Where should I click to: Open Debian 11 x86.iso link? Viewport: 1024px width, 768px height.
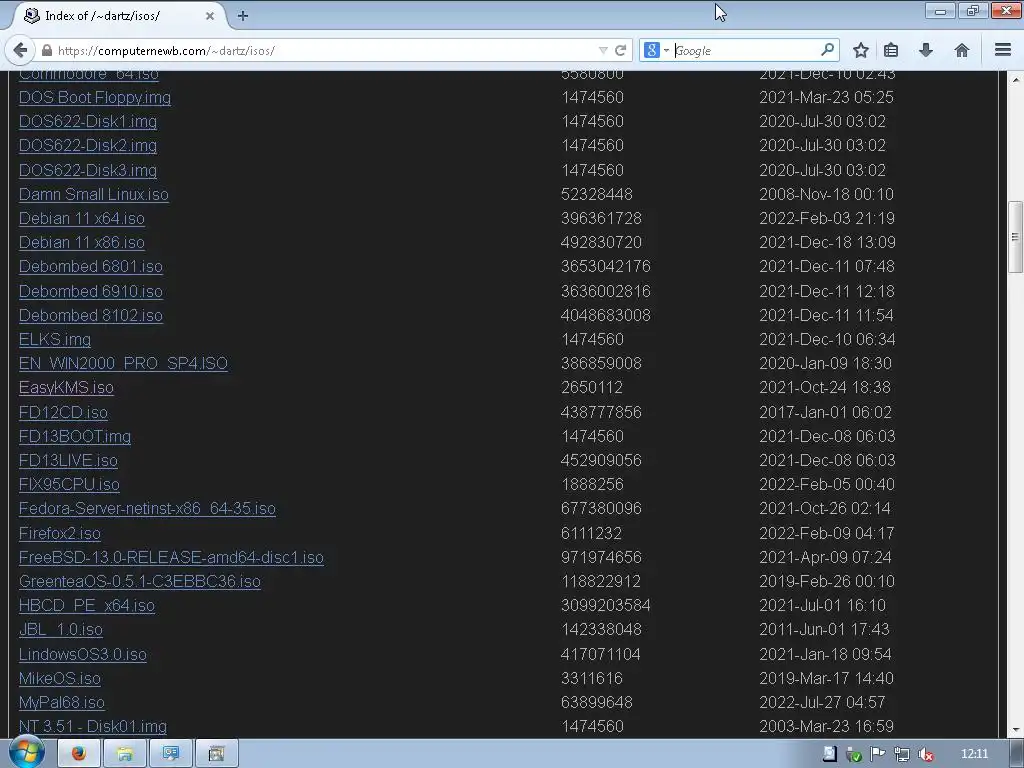(82, 242)
